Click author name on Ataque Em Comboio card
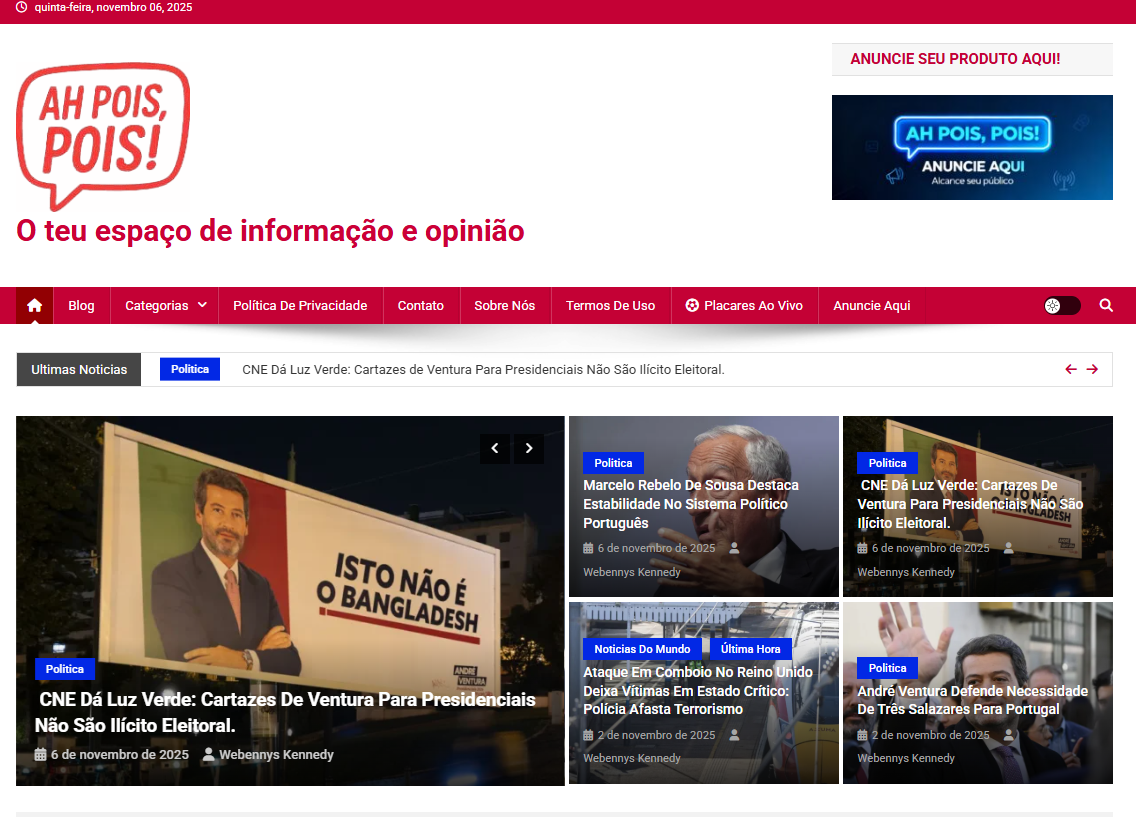This screenshot has width=1136, height=817. point(632,758)
